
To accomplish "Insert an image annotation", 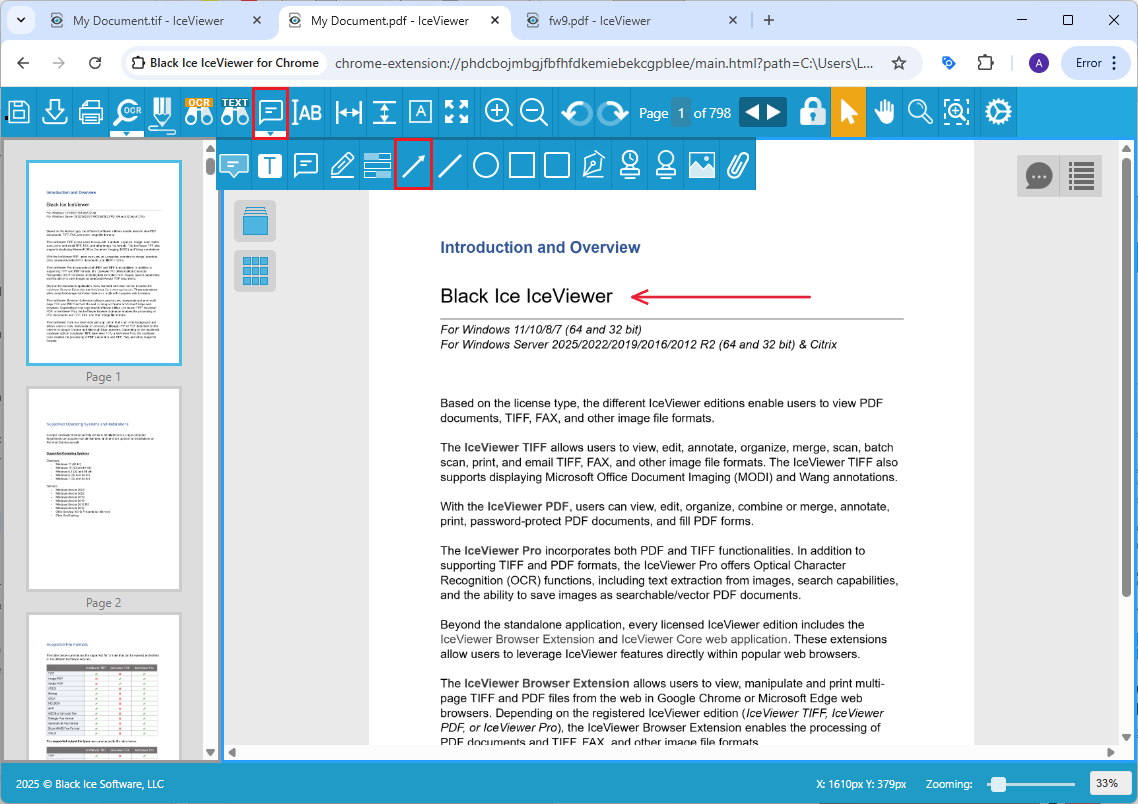I will 702,165.
